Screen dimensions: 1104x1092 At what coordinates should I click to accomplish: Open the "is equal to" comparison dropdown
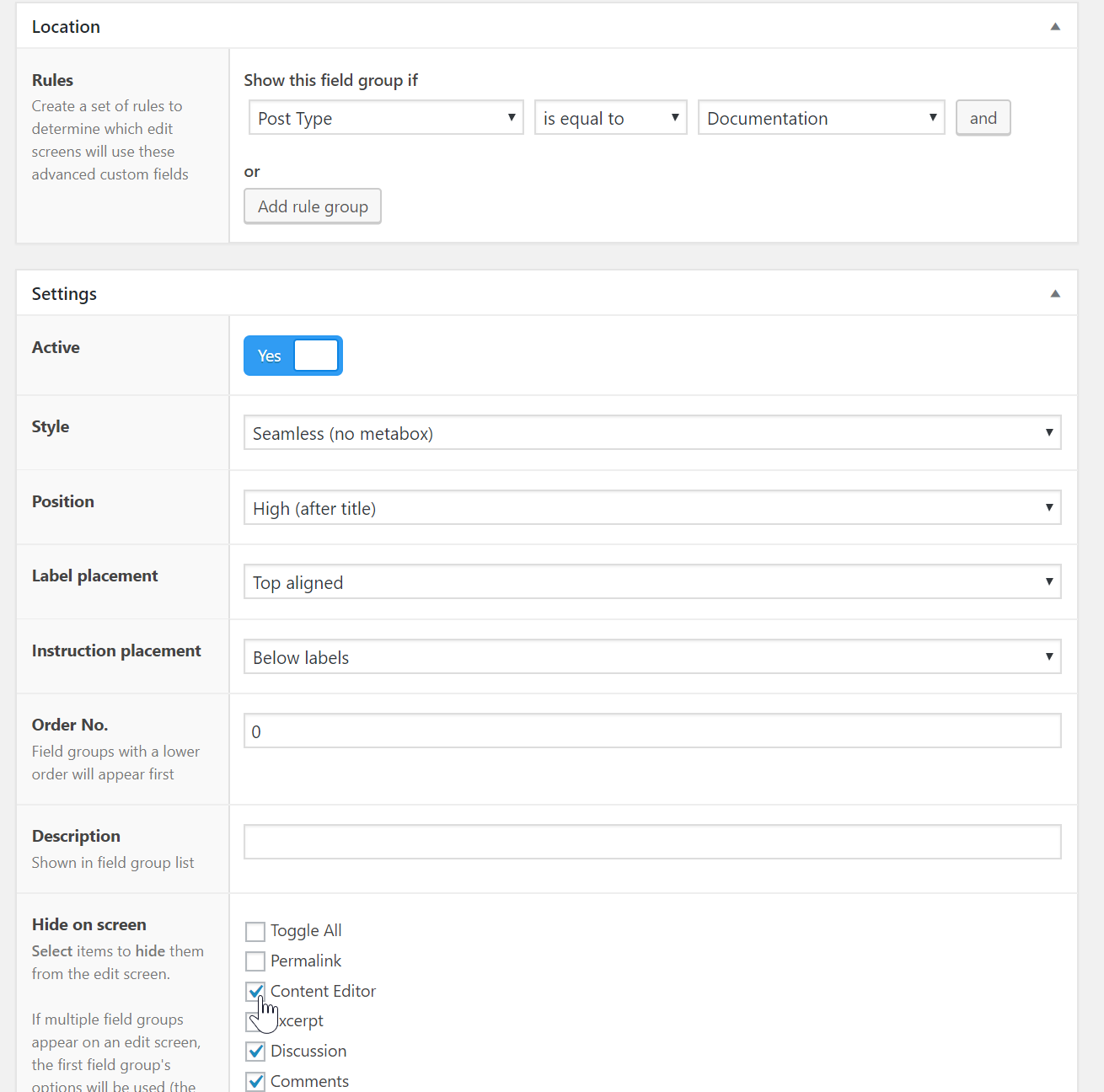click(x=609, y=117)
